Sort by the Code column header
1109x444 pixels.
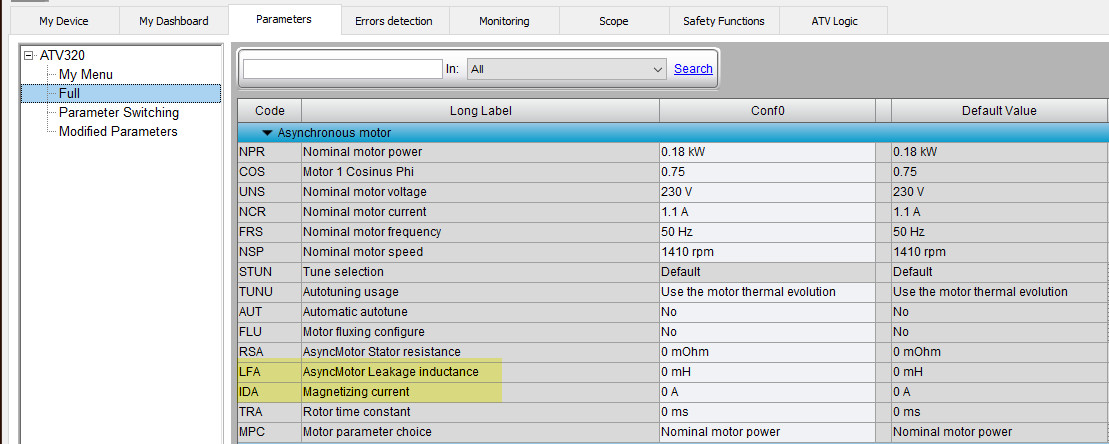(x=269, y=111)
